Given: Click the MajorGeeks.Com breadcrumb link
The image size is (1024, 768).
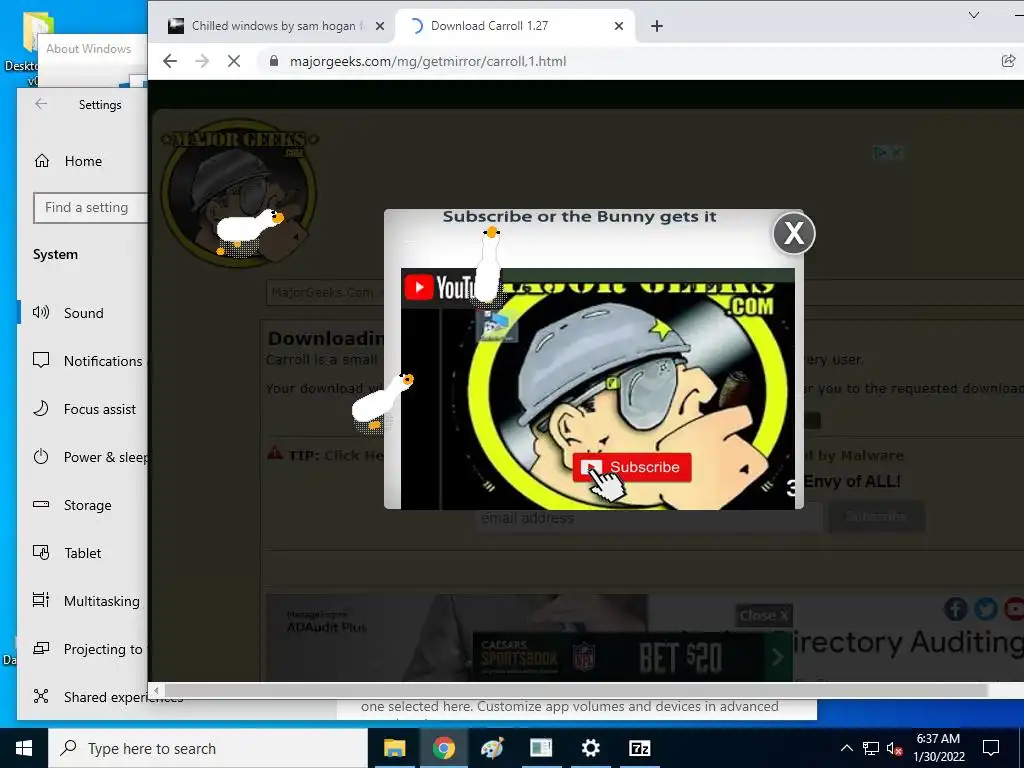Looking at the screenshot, I should 323,293.
